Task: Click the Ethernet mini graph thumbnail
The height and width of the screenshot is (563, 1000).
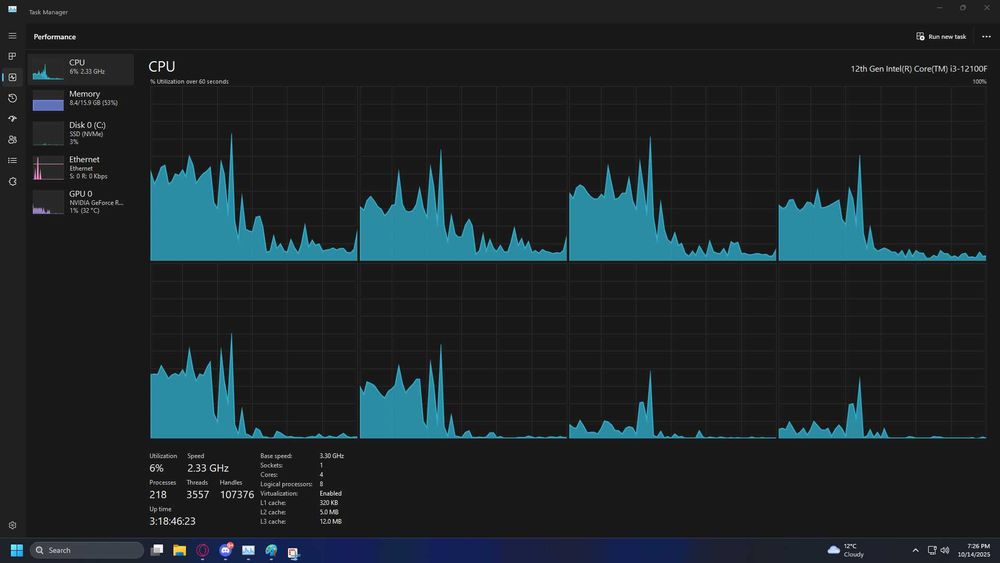Action: (x=48, y=168)
